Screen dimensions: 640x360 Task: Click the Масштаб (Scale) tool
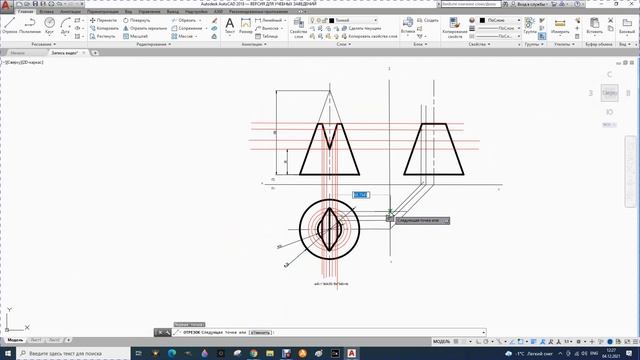pyautogui.click(x=136, y=36)
